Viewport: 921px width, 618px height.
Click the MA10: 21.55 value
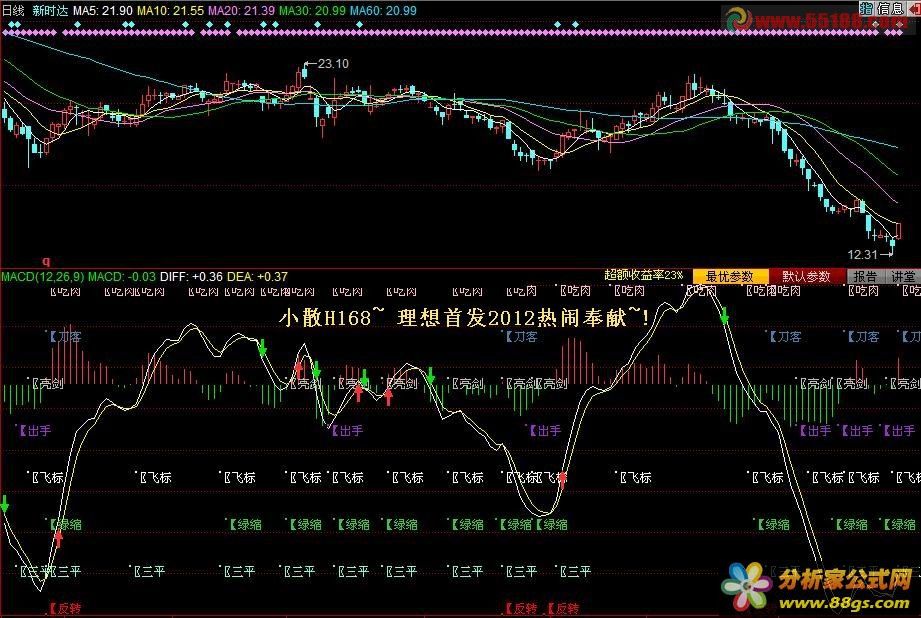point(170,11)
